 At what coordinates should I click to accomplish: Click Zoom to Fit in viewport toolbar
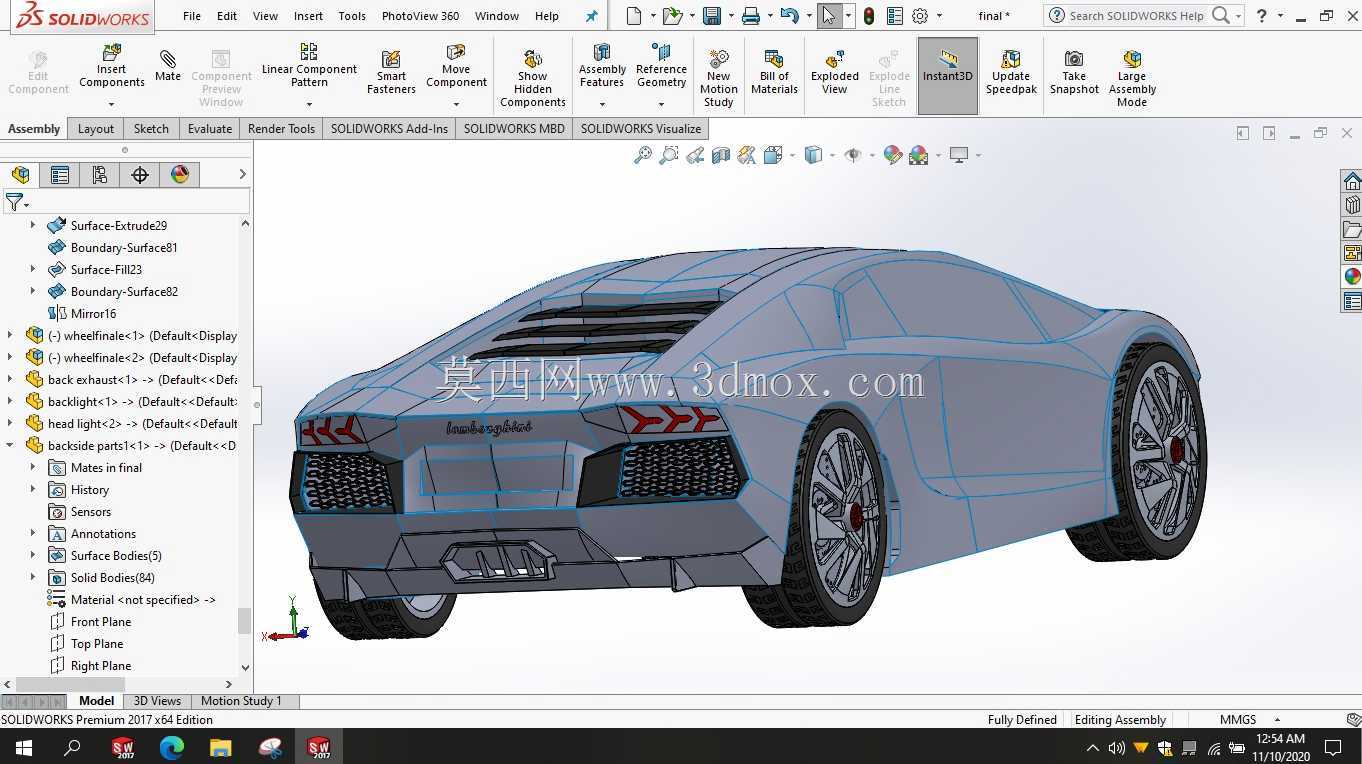643,155
